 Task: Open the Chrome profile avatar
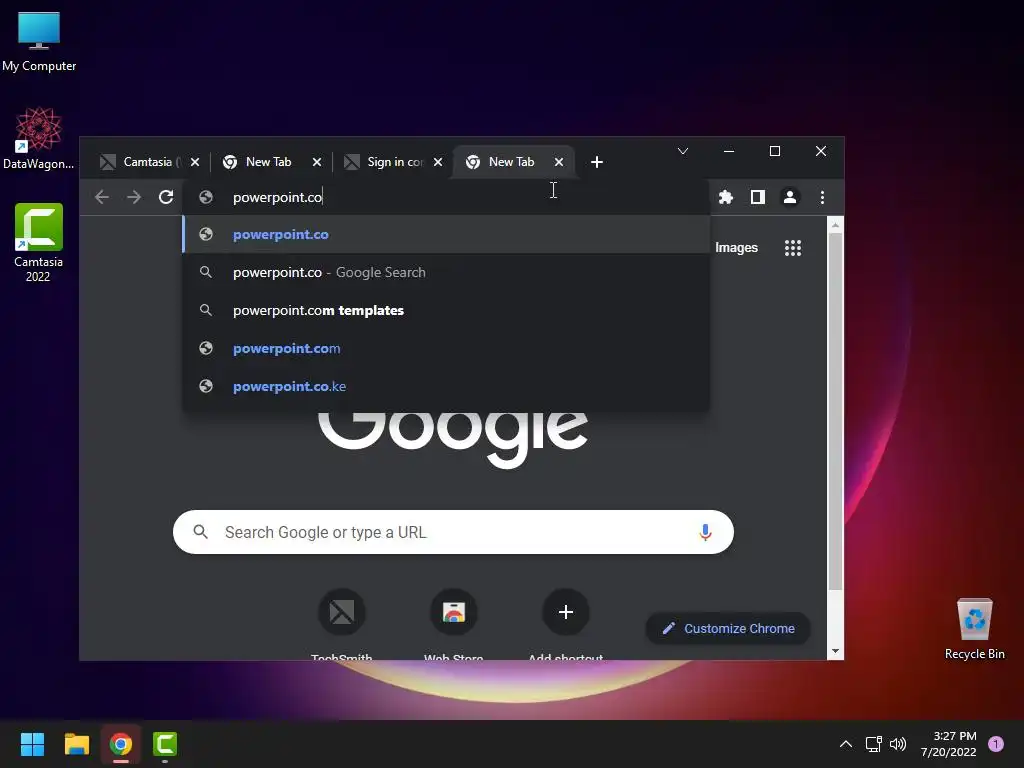click(790, 197)
